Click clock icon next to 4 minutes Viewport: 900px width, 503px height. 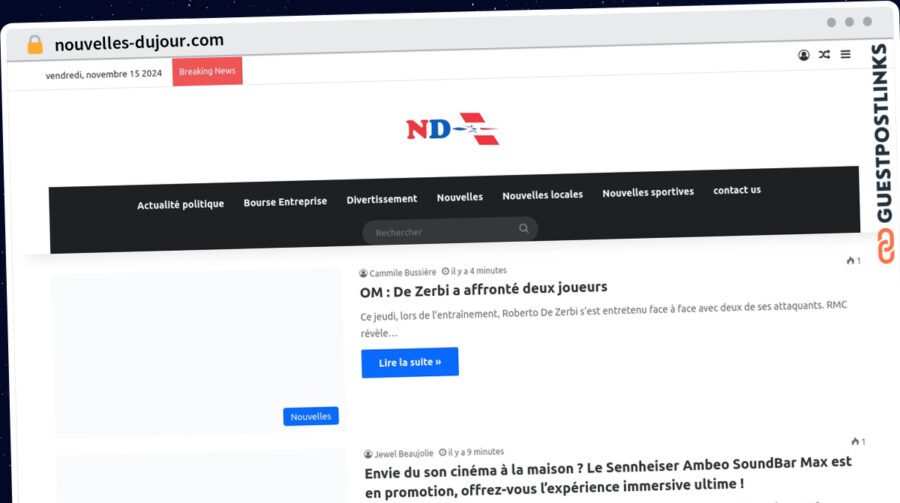pyautogui.click(x=445, y=271)
